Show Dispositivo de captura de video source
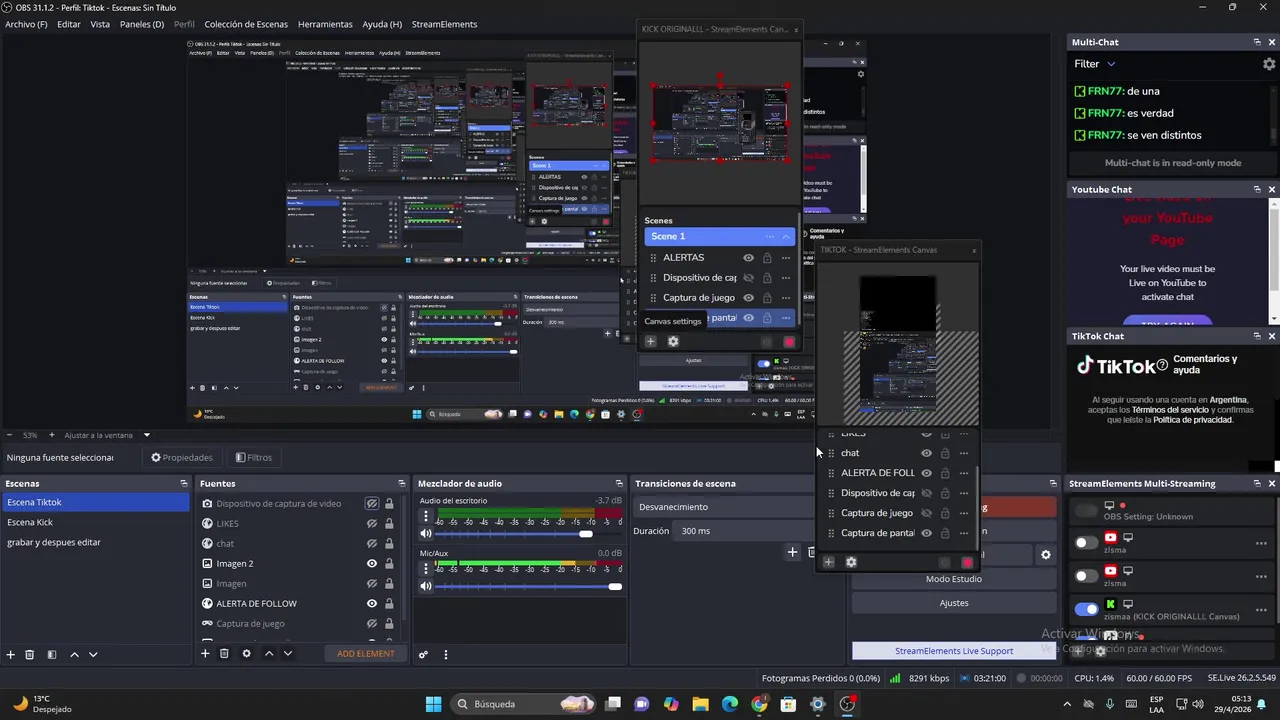The image size is (1280, 720). [372, 504]
